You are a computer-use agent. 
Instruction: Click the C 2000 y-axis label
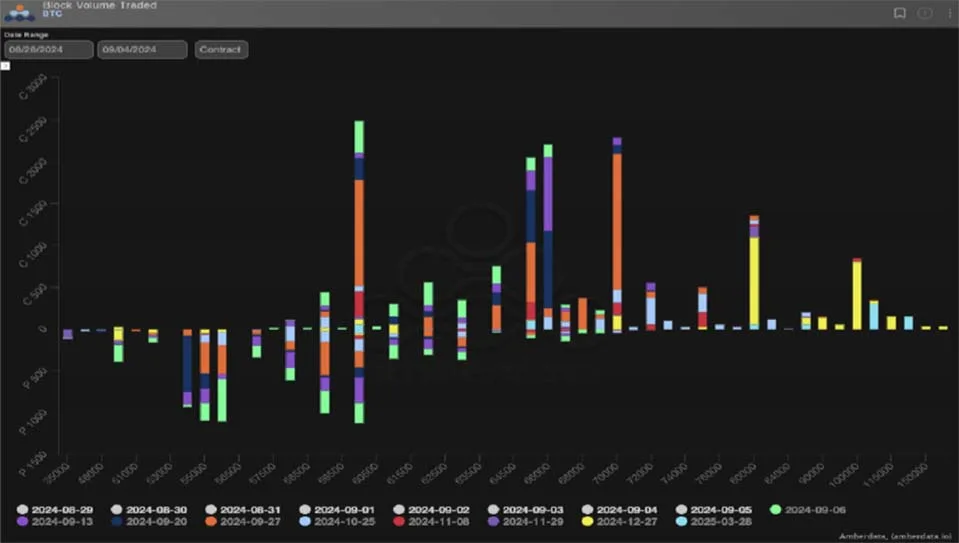tap(34, 171)
